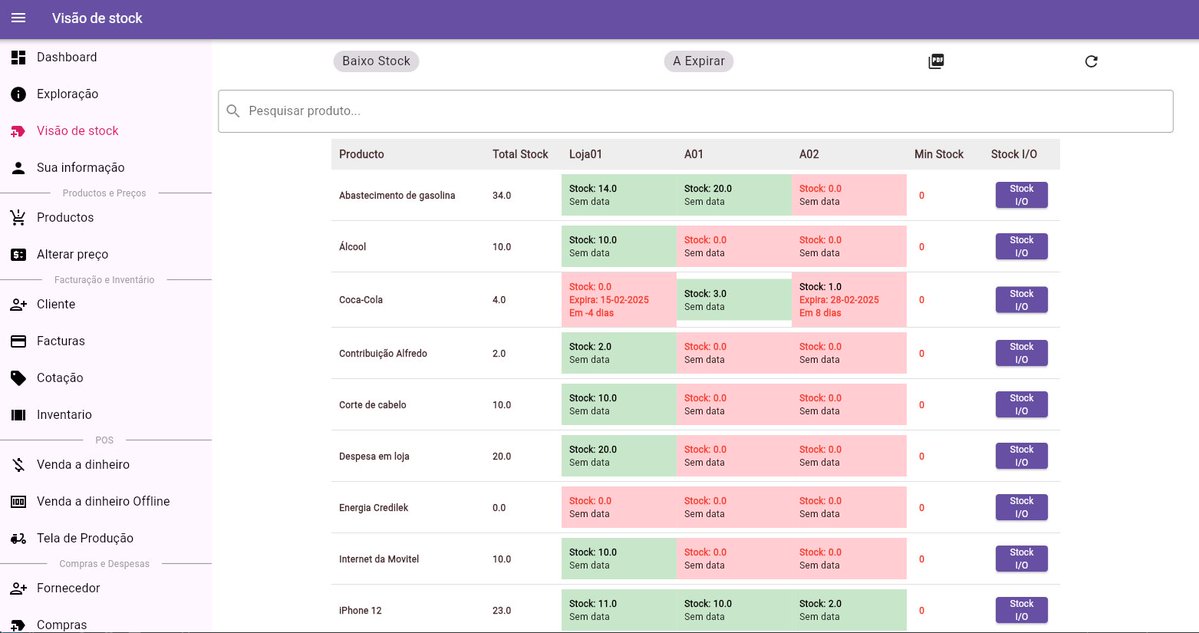Image resolution: width=1199 pixels, height=633 pixels.
Task: Click the Visão de stock sidebar icon
Action: point(18,131)
